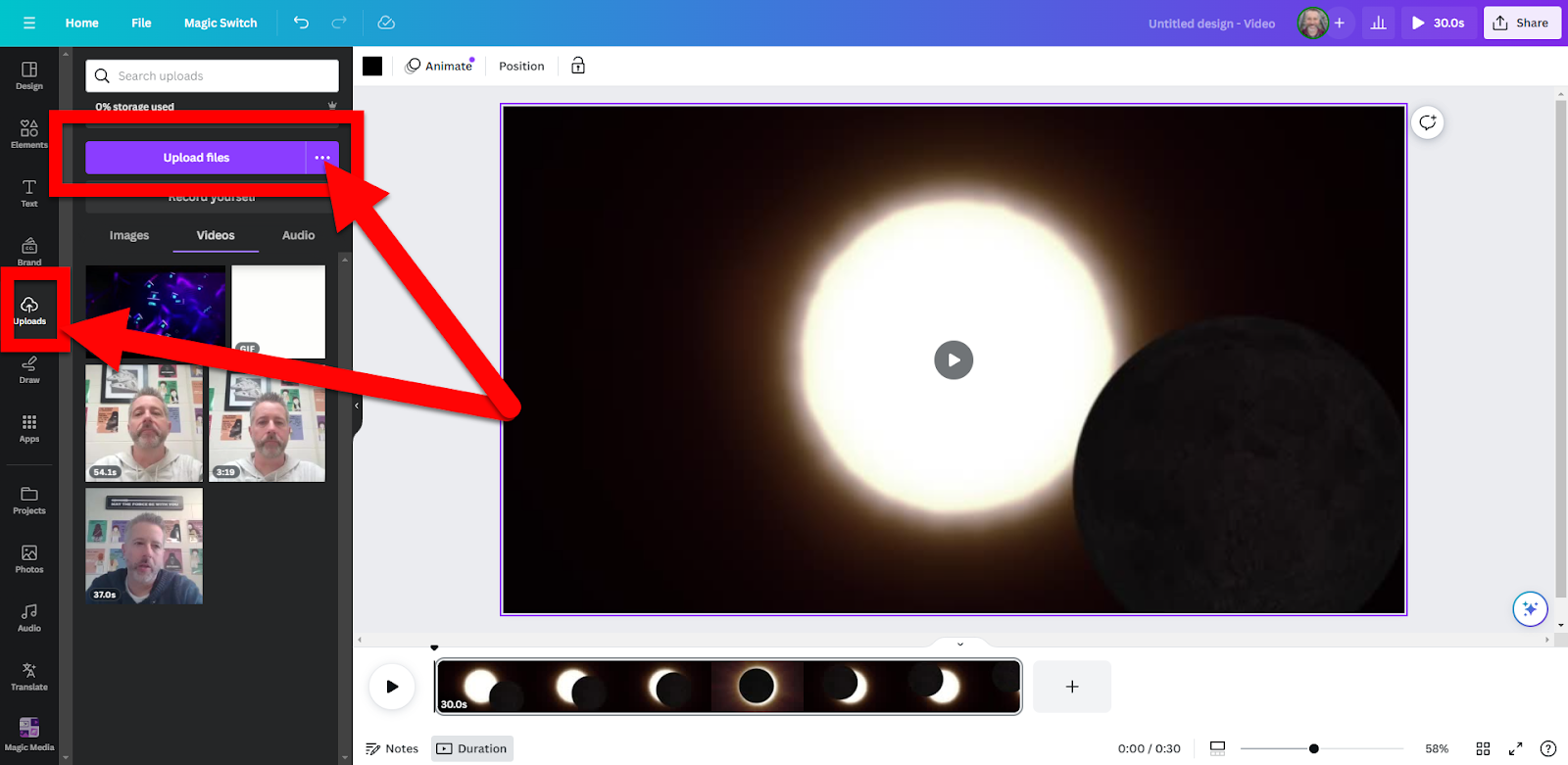Open the help question mark
The width and height of the screenshot is (1568, 765).
tap(1548, 748)
